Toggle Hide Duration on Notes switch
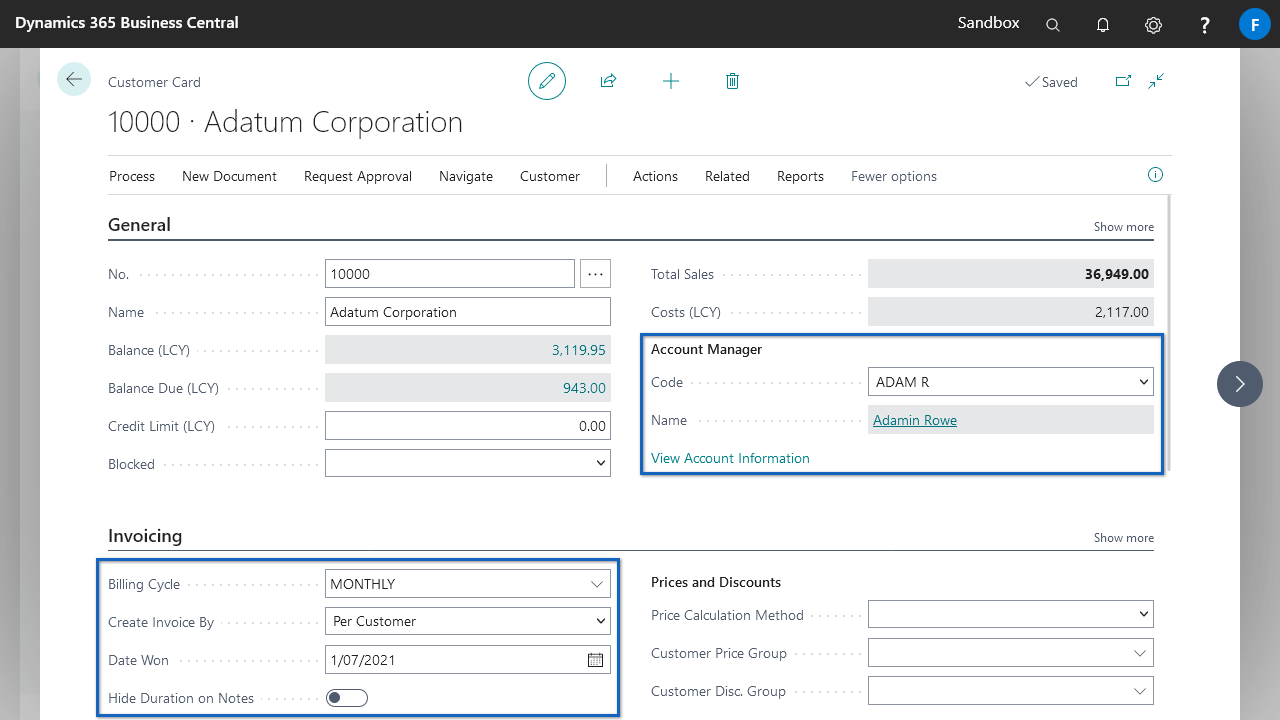 tap(347, 698)
